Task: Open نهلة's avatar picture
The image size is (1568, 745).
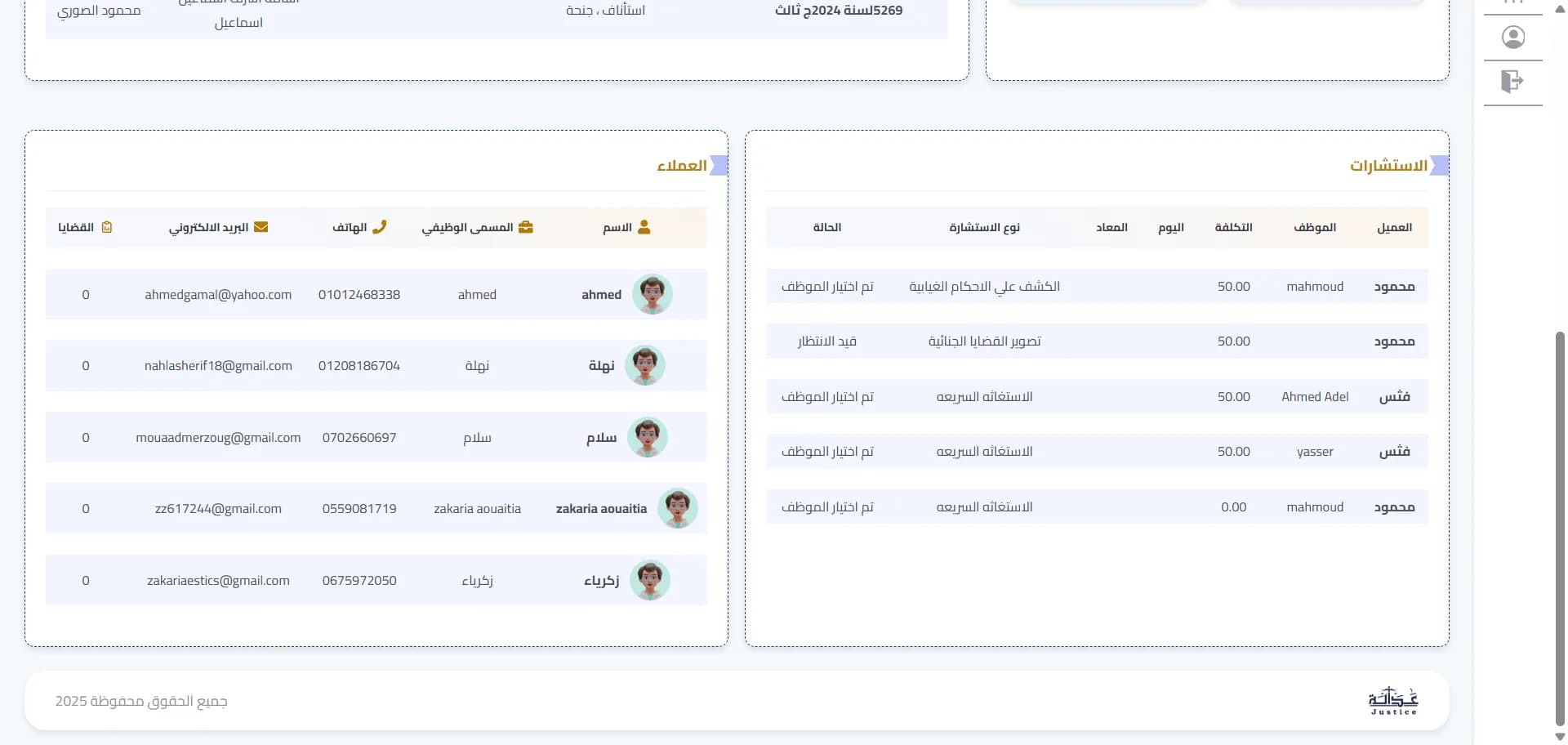Action: click(645, 365)
